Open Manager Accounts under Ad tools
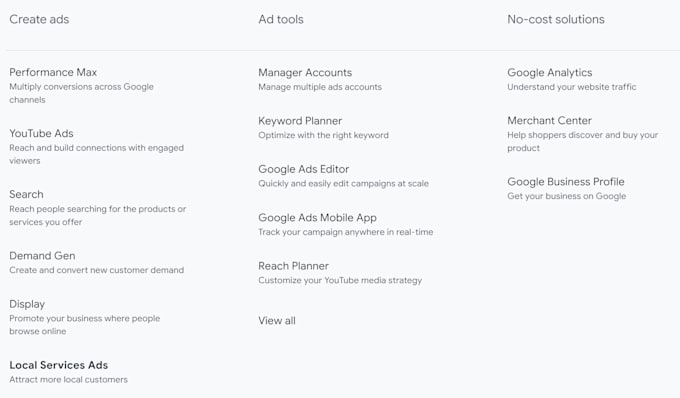Image resolution: width=680 pixels, height=398 pixels. point(305,72)
